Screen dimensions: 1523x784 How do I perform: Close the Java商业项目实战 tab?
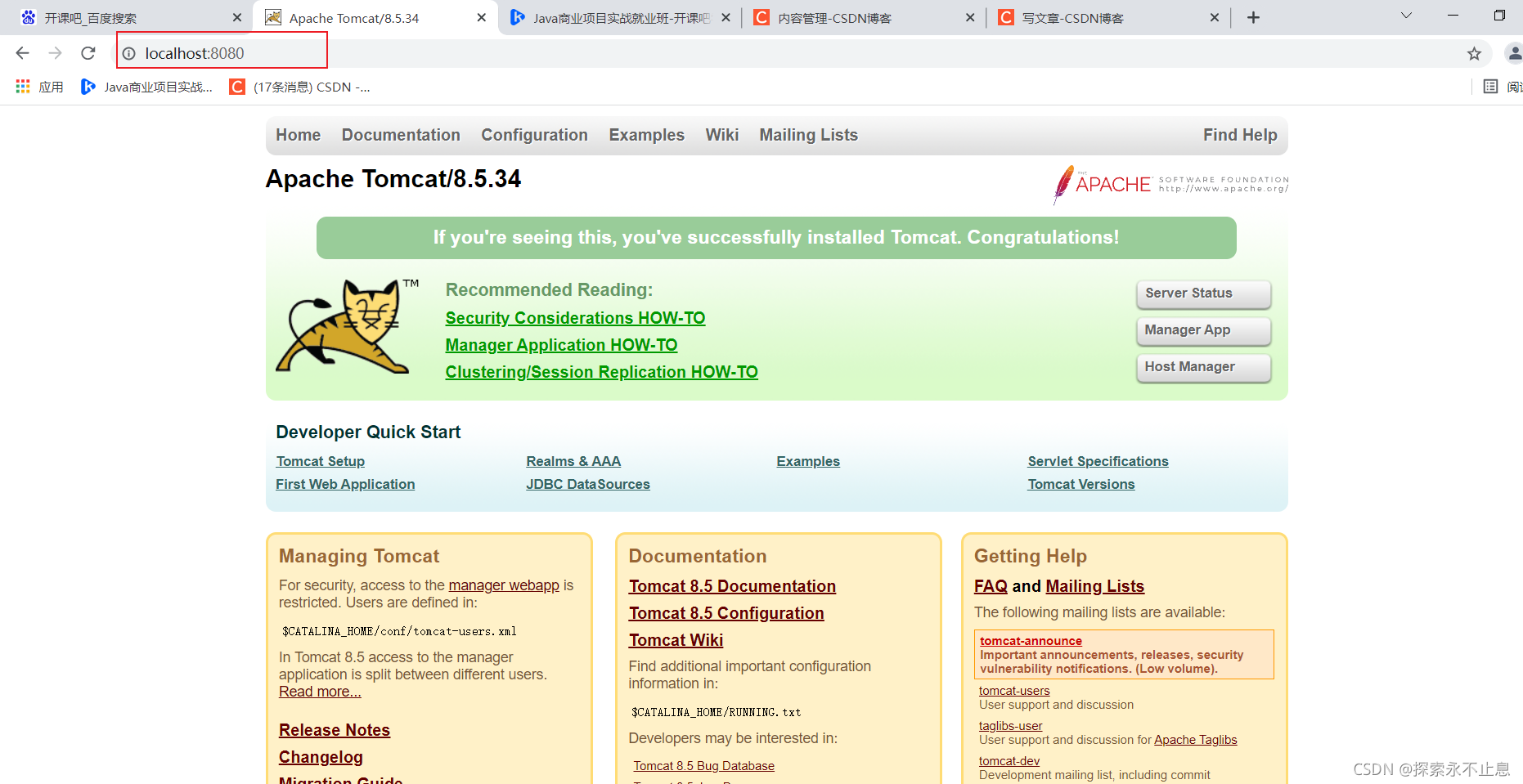pyautogui.click(x=726, y=17)
